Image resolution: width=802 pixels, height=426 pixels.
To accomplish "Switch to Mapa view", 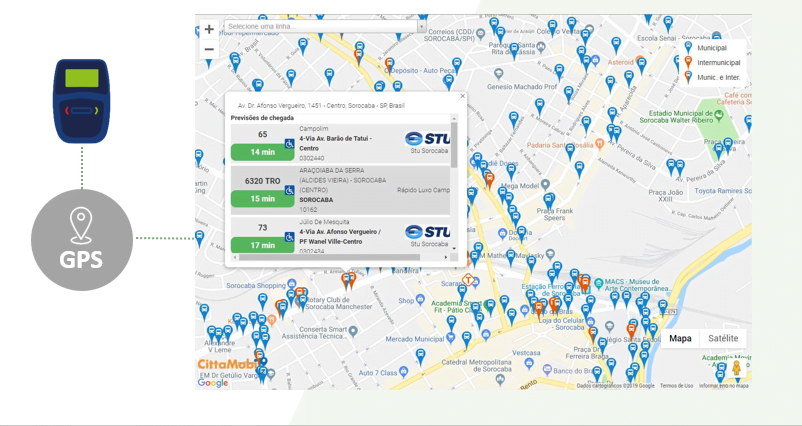I will [680, 339].
